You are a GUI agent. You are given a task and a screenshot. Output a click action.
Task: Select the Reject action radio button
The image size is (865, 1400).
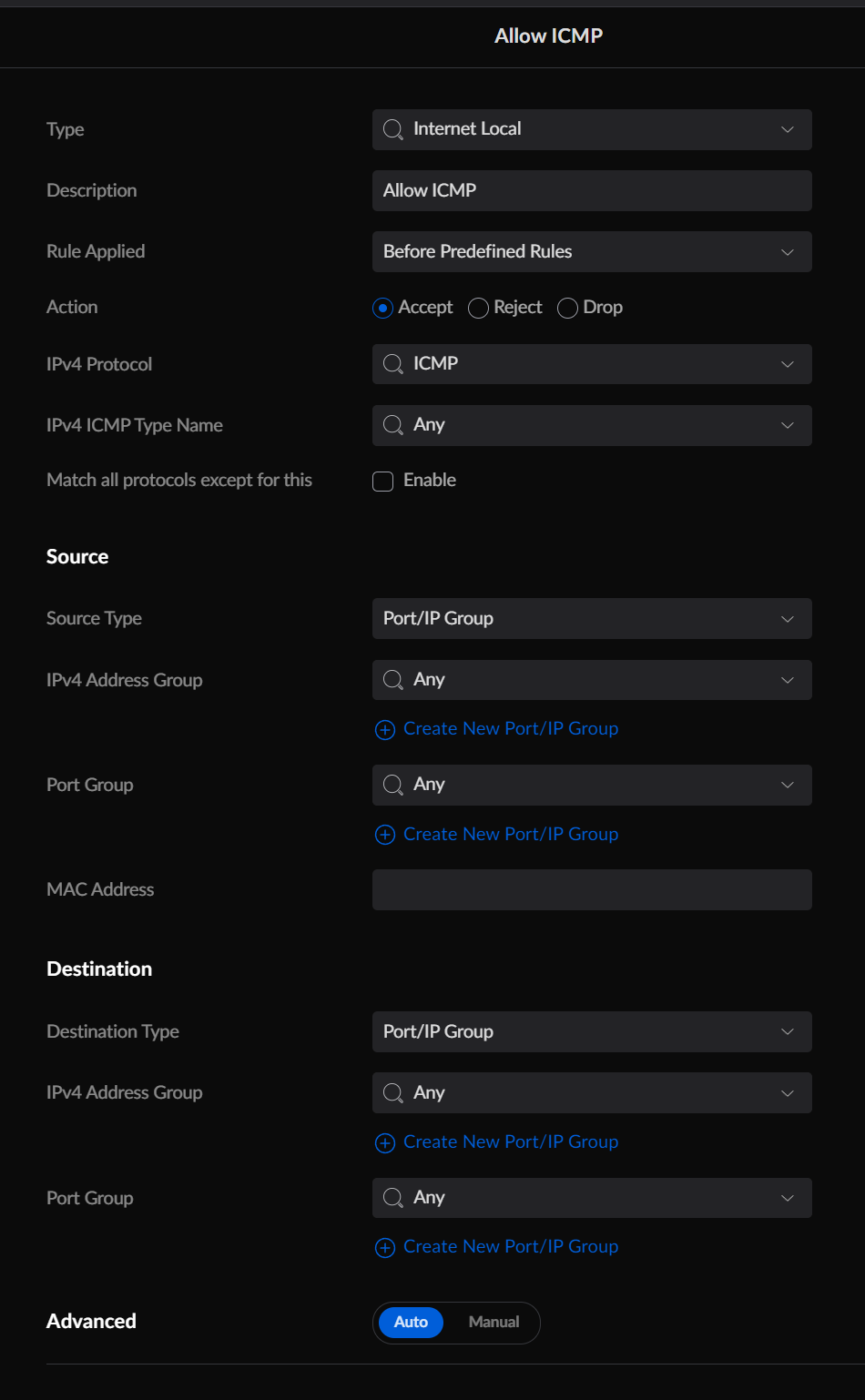pos(478,309)
